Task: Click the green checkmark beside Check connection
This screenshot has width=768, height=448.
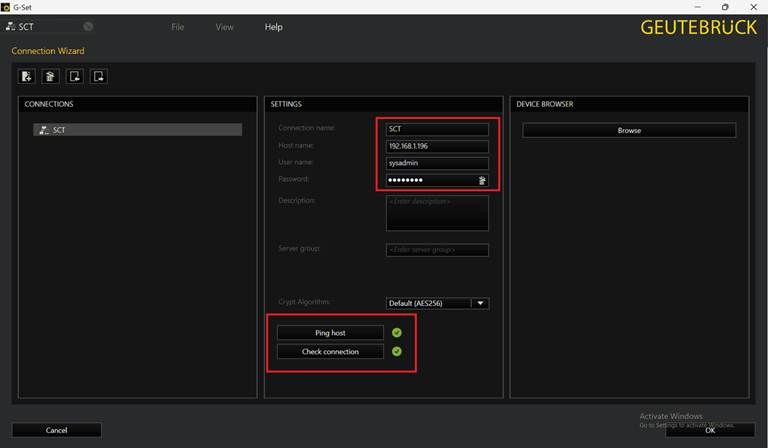Action: pyautogui.click(x=397, y=352)
